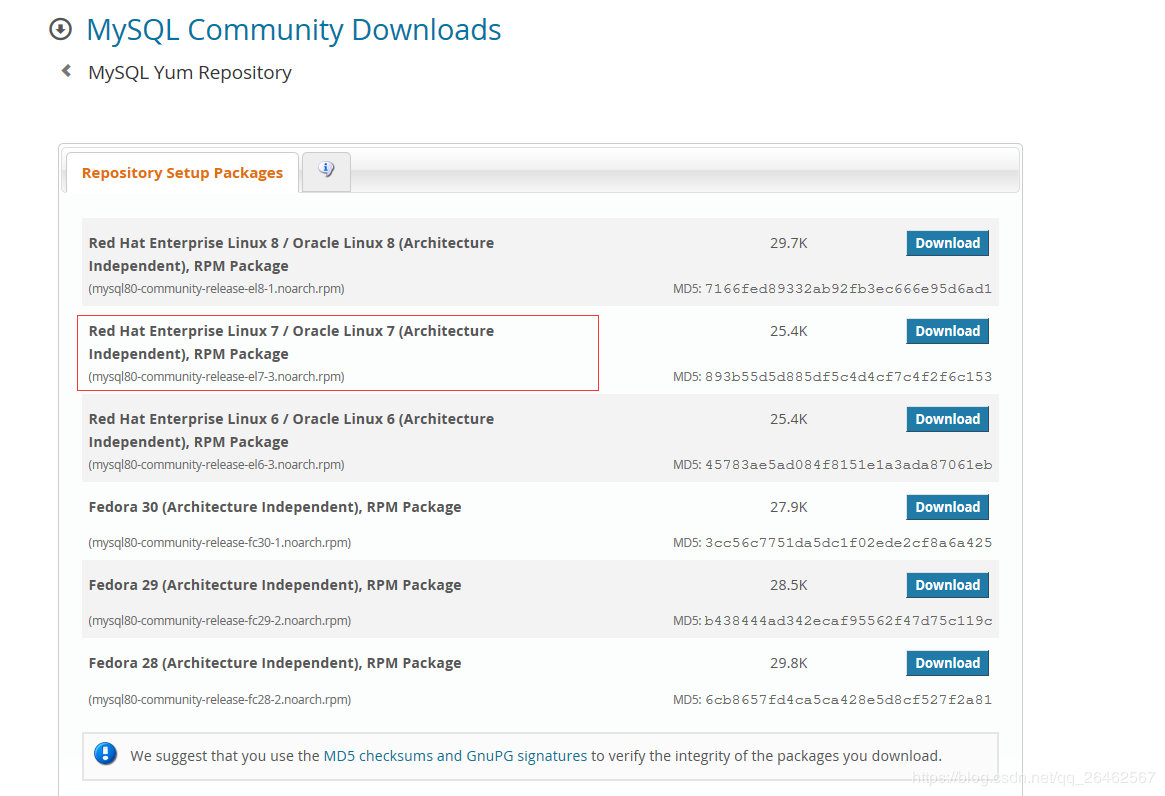Click the Red Hat Enterprise Linux 8 package title
1165x796 pixels.
[291, 254]
